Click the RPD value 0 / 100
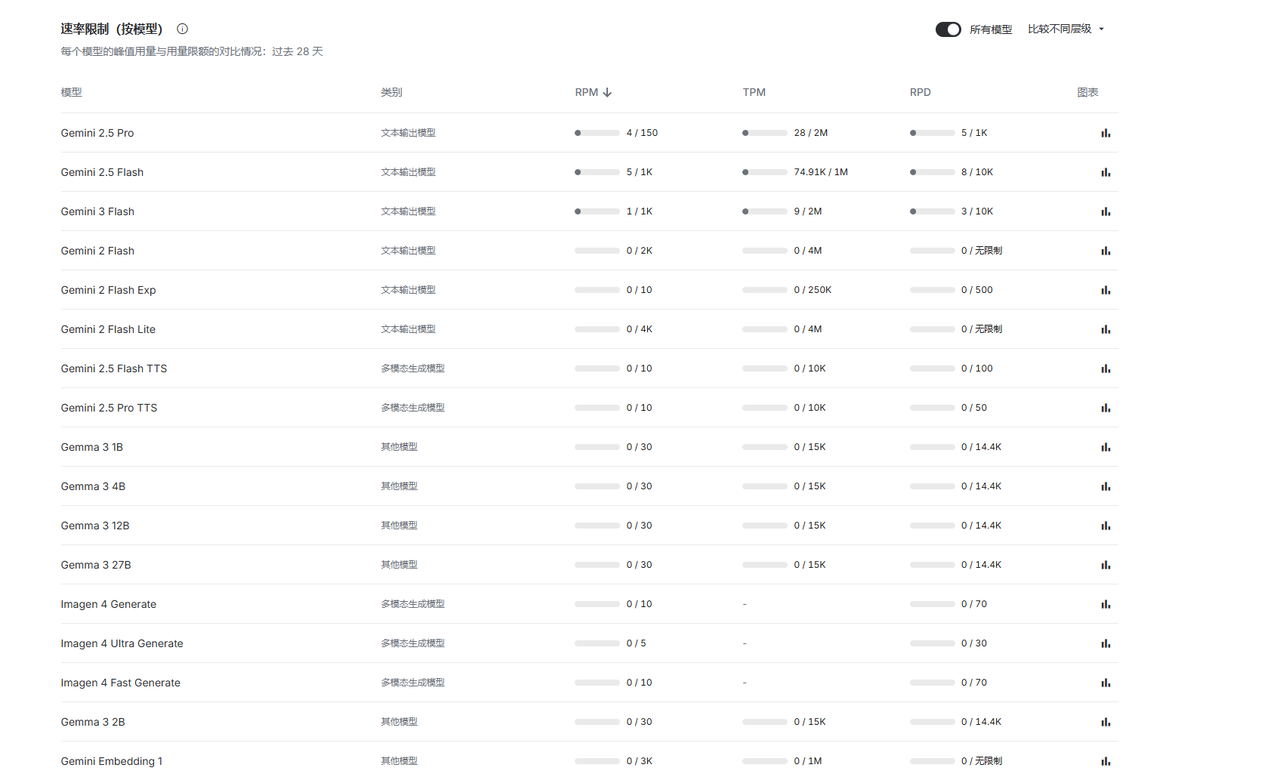The image size is (1280, 774). tap(977, 368)
